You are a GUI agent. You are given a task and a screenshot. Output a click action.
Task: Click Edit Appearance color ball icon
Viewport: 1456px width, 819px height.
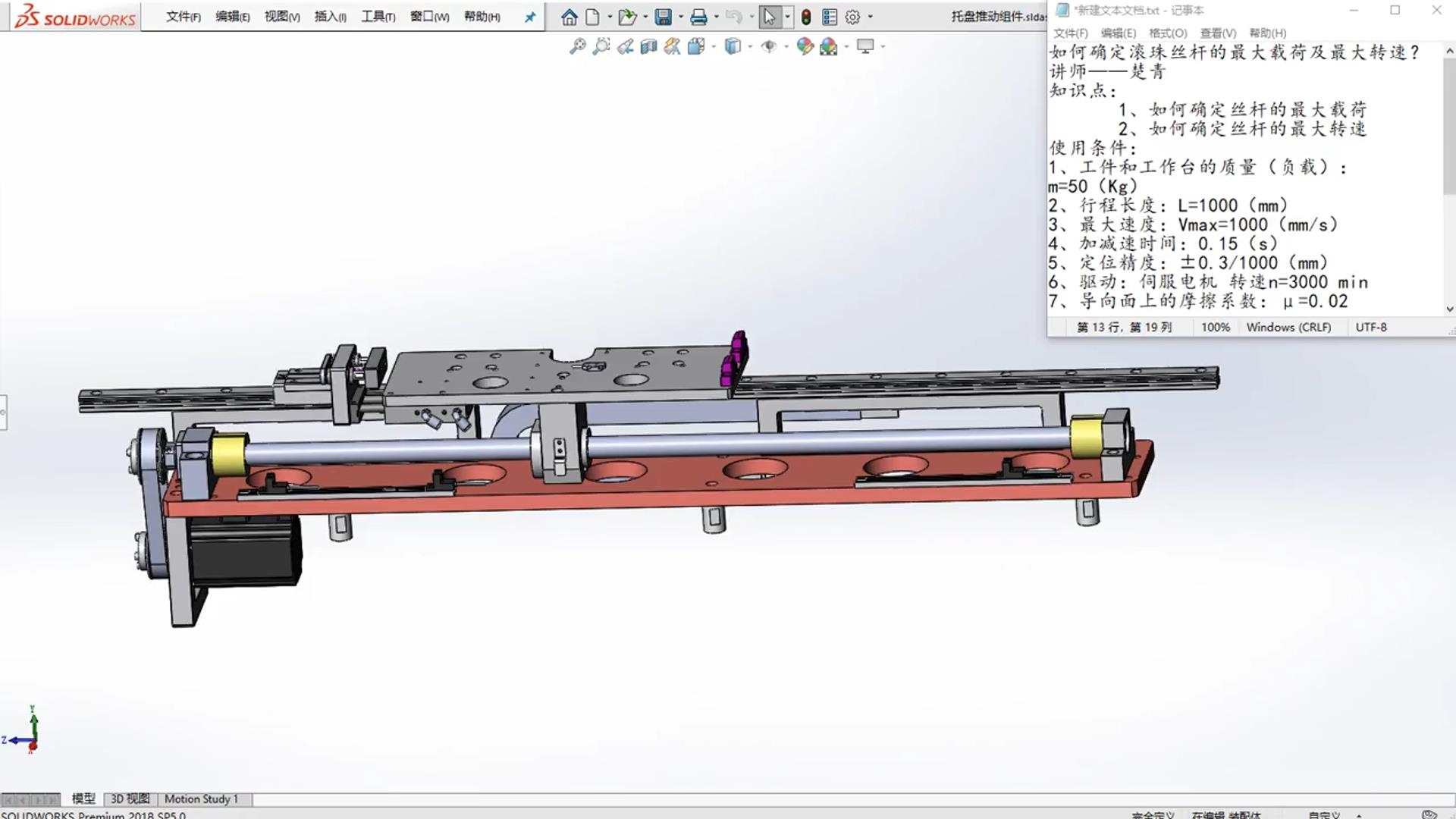[x=805, y=46]
